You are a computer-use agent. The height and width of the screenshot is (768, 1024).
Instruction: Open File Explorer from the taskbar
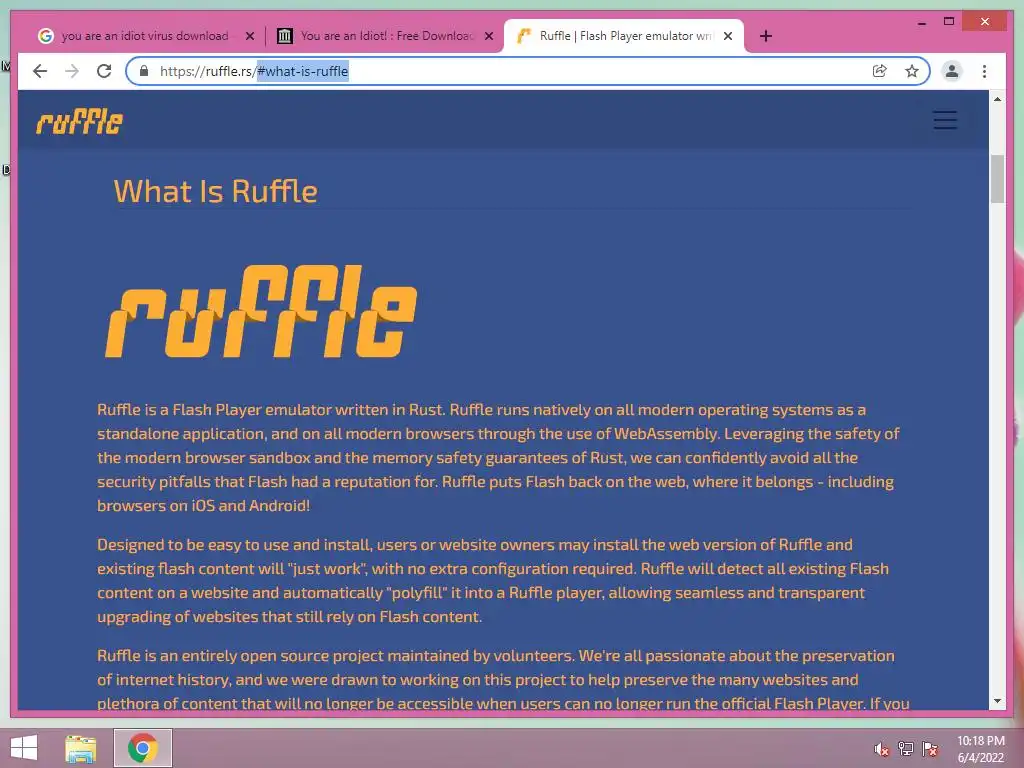tap(81, 748)
